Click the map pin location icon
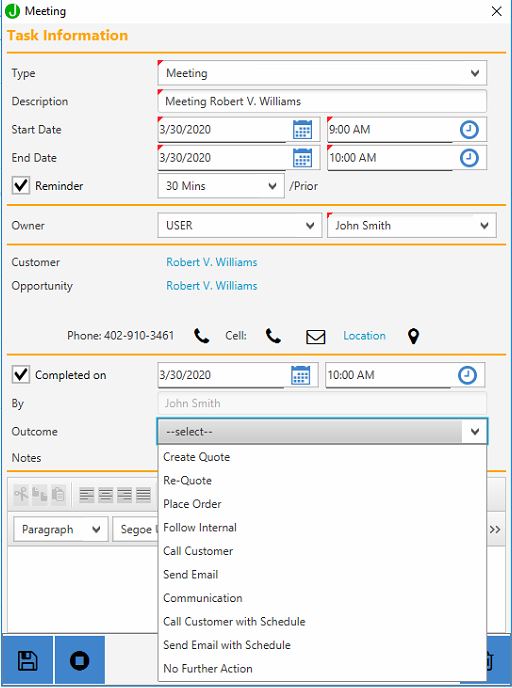 coord(413,337)
